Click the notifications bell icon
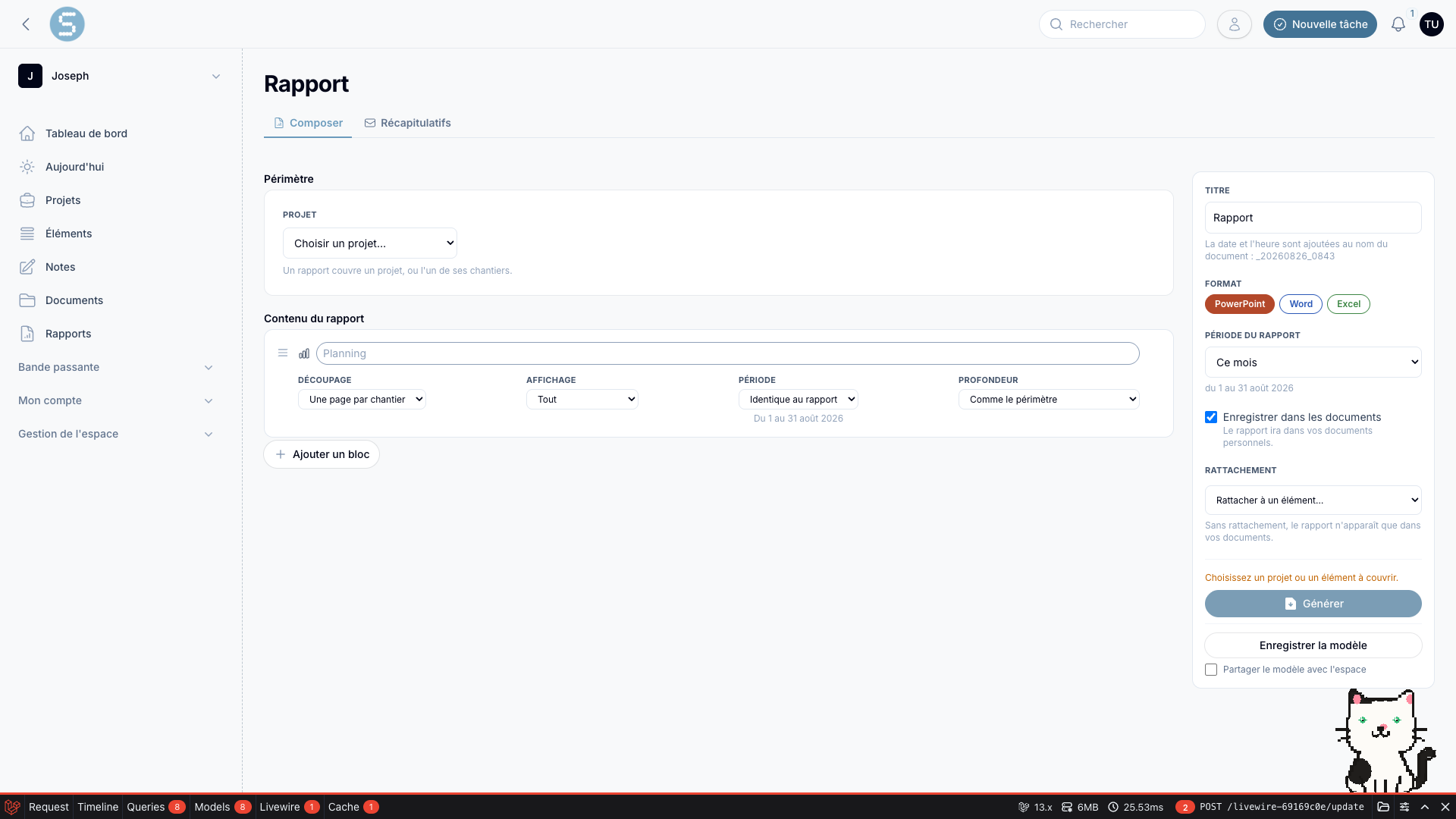 coord(1398,24)
